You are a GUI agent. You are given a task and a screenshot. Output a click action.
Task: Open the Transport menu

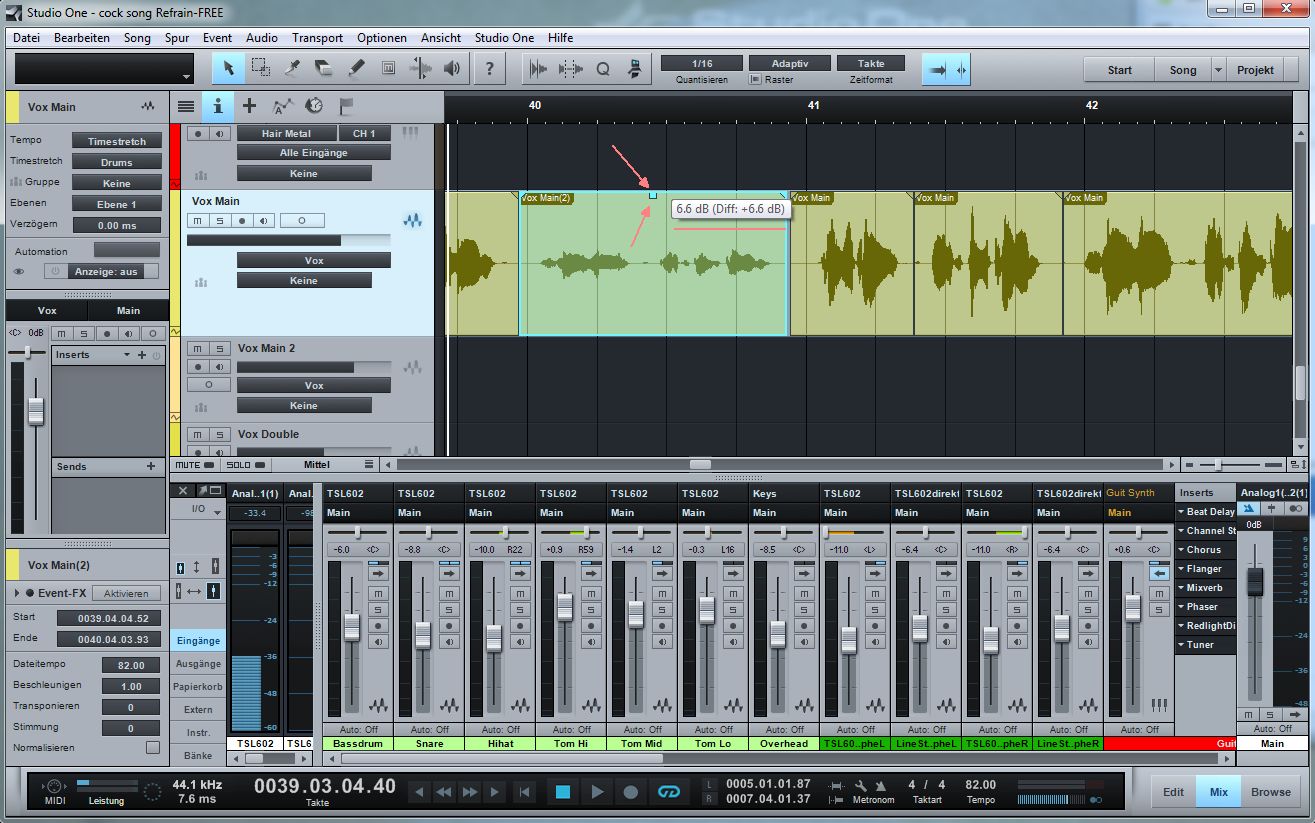(317, 38)
